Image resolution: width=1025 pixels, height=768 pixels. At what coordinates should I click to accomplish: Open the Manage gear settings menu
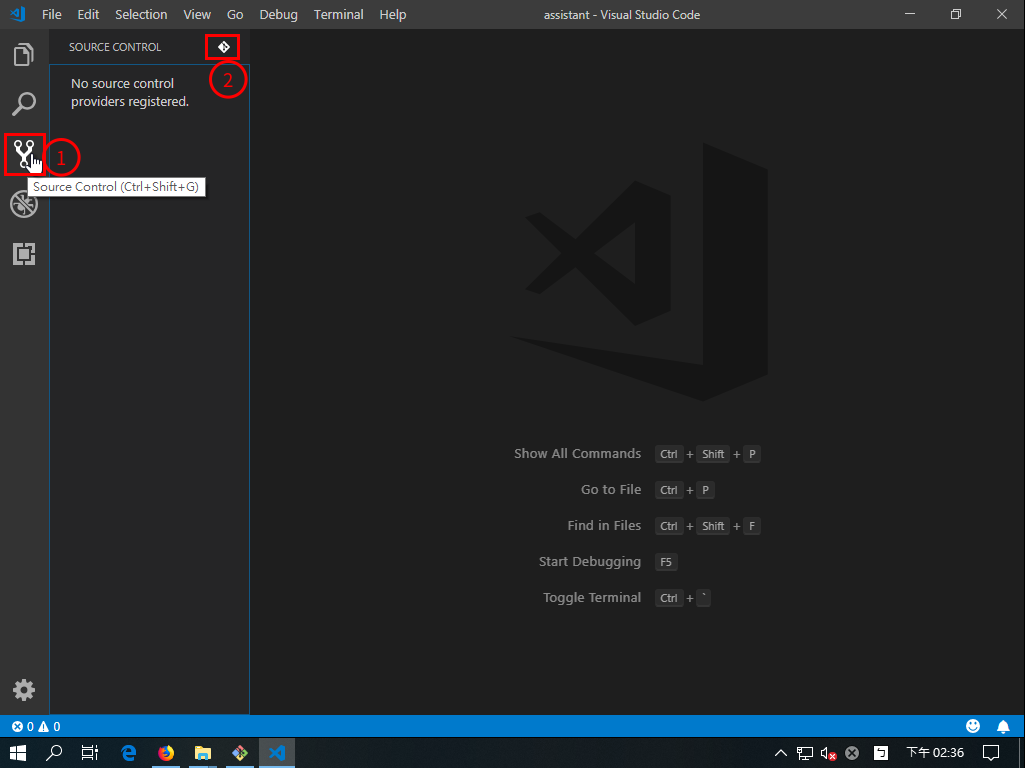[x=24, y=690]
